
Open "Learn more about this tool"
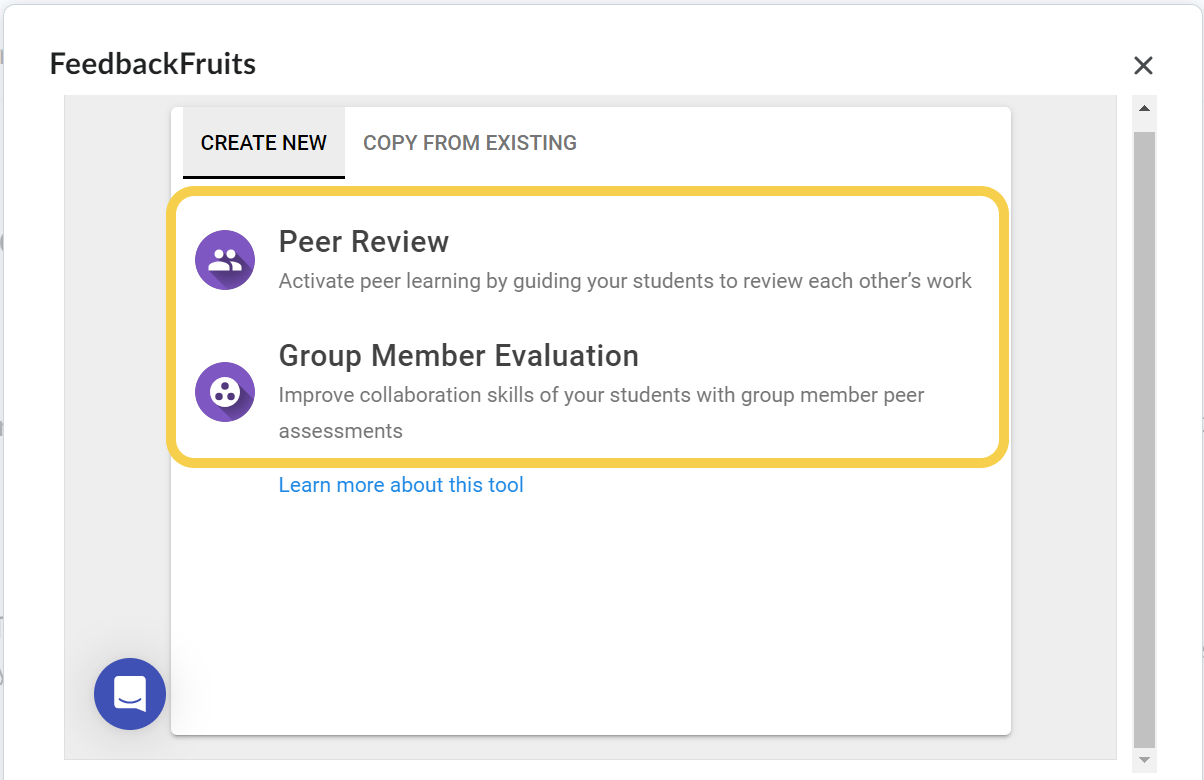click(x=401, y=484)
